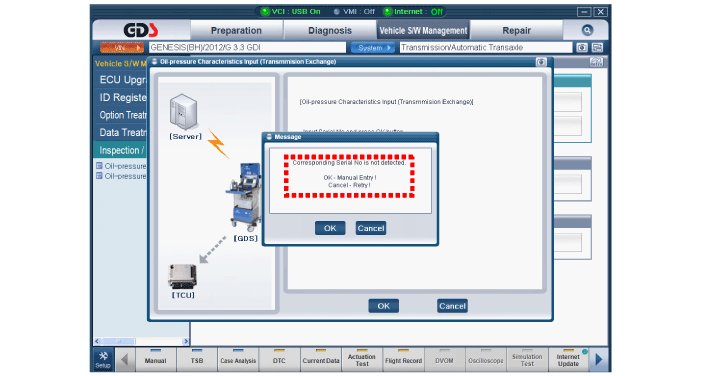This screenshot has height=376, width=701.
Task: Click the right arrow of the sidebar scrollbar
Action: (186, 341)
